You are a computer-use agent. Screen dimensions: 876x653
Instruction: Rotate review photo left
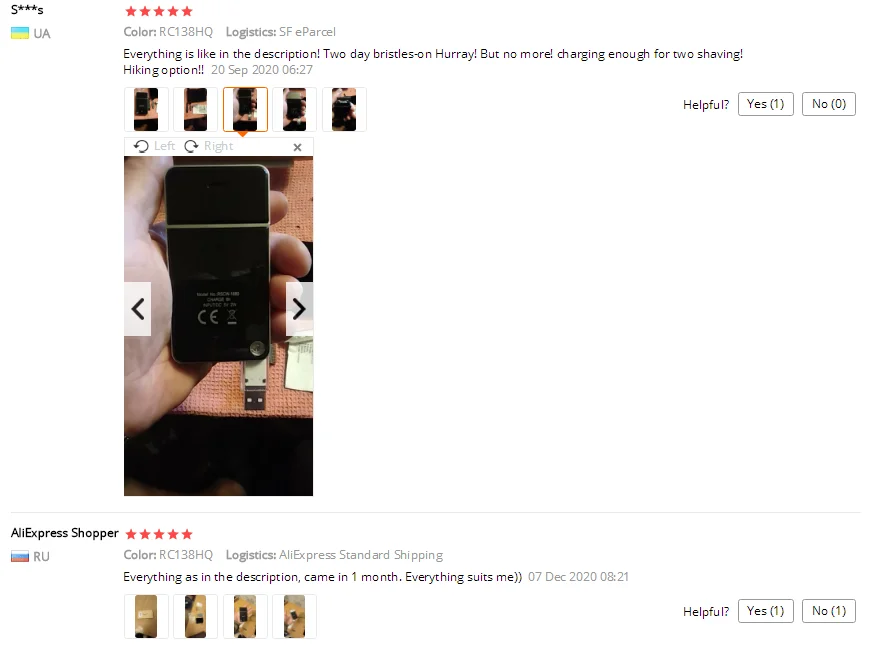pyautogui.click(x=154, y=146)
